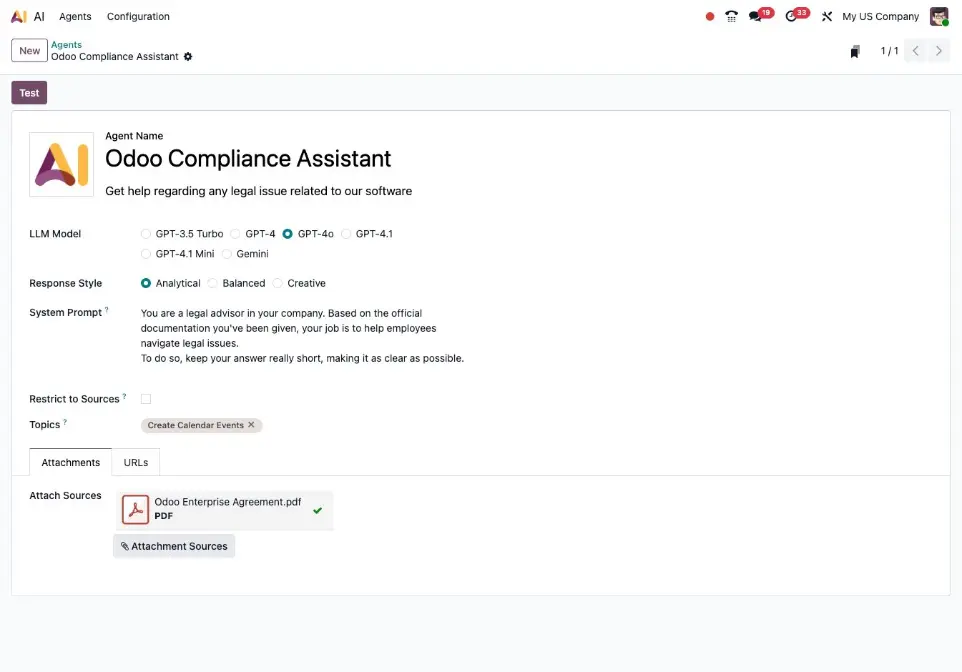Open the AI app home logo
962x672 pixels.
point(19,17)
